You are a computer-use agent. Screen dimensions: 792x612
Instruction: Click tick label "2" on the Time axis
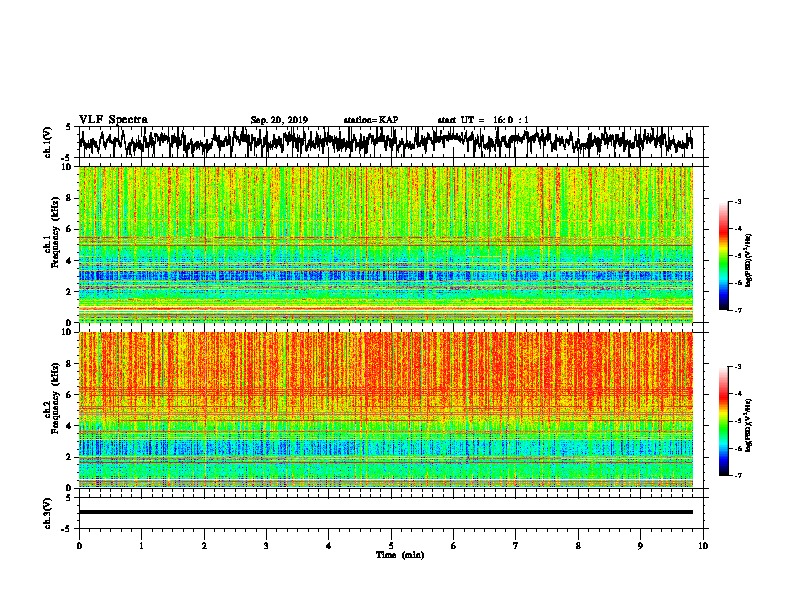(204, 546)
